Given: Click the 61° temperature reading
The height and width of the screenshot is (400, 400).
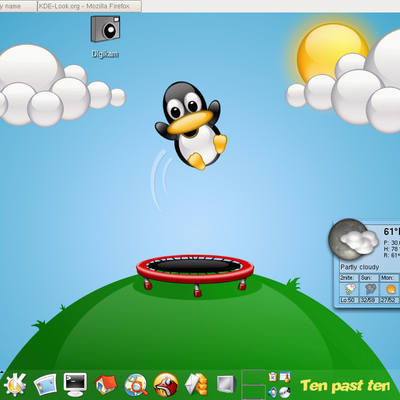Looking at the screenshot, I should point(391,231).
